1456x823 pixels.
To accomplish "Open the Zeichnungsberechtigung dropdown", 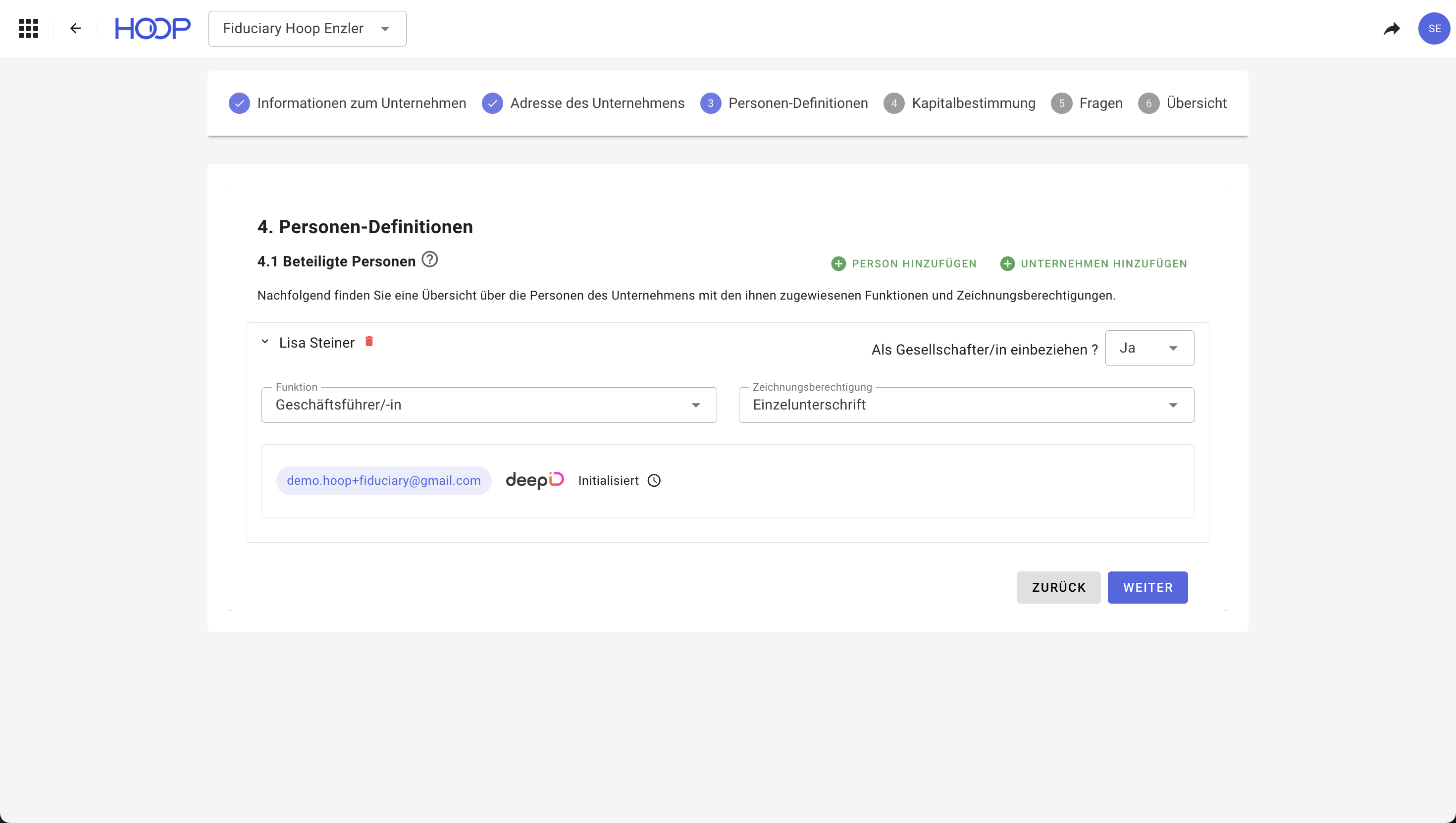I will pyautogui.click(x=966, y=405).
